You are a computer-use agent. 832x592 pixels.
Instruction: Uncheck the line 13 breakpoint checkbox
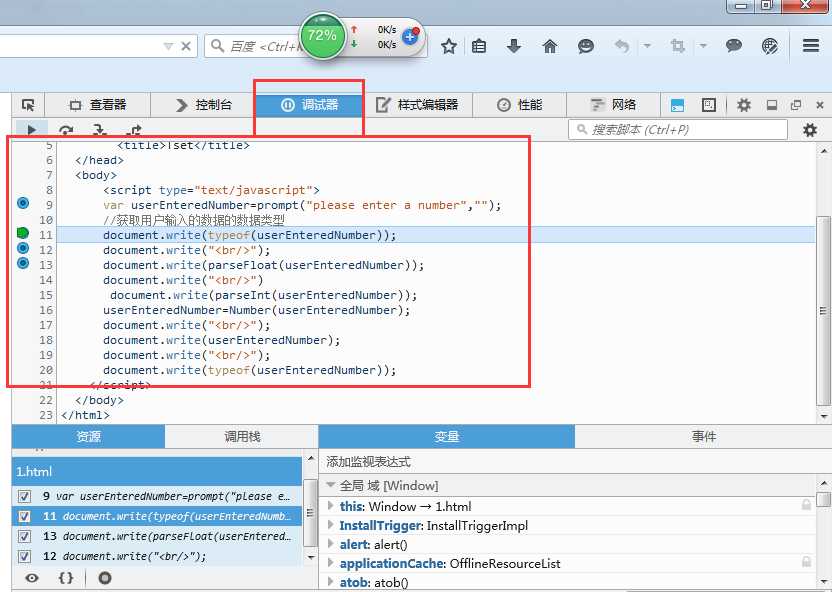click(24, 536)
